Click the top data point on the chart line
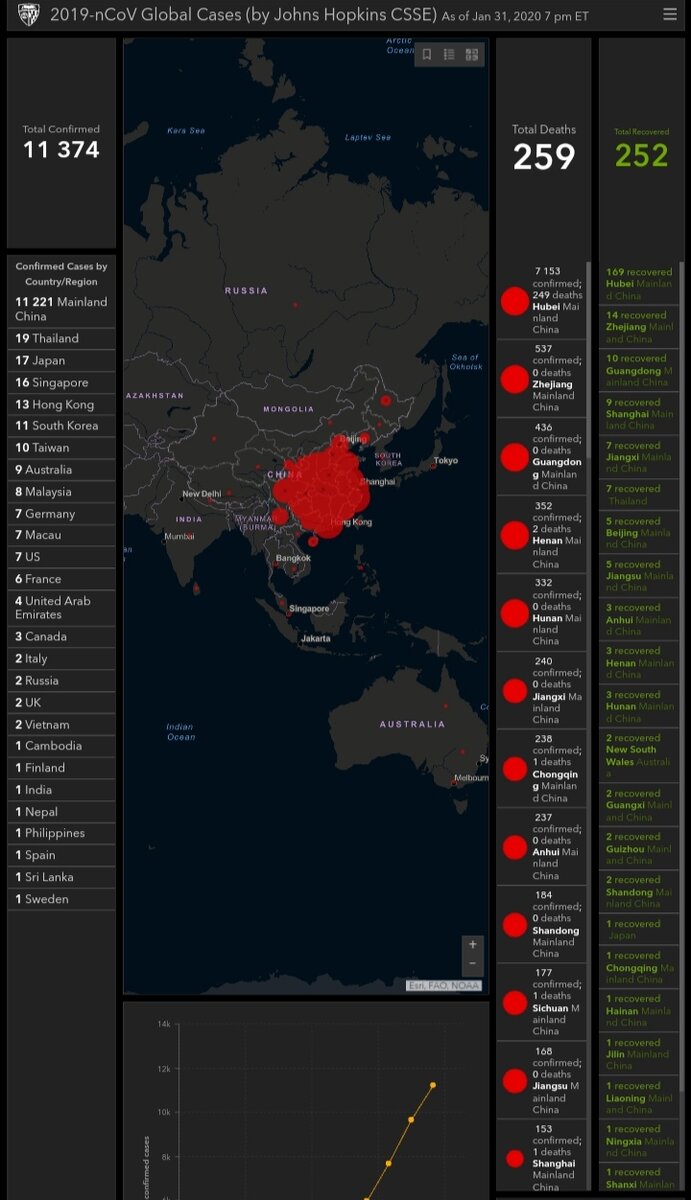 (433, 1085)
